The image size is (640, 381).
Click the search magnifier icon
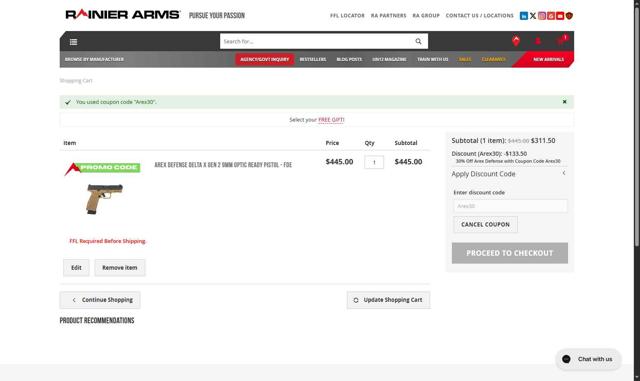click(x=418, y=41)
